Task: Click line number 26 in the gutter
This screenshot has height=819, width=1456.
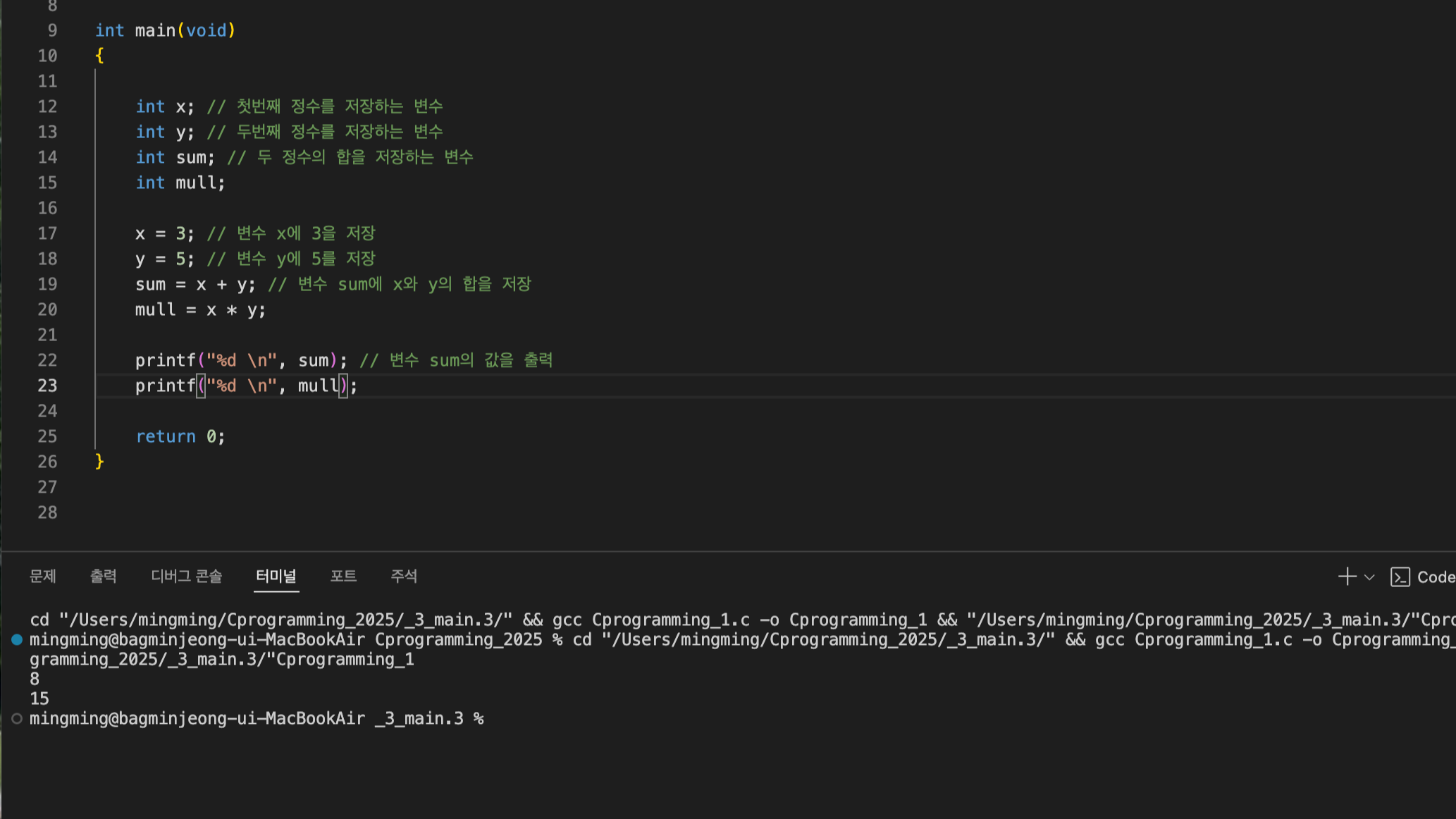Action: pyautogui.click(x=47, y=462)
